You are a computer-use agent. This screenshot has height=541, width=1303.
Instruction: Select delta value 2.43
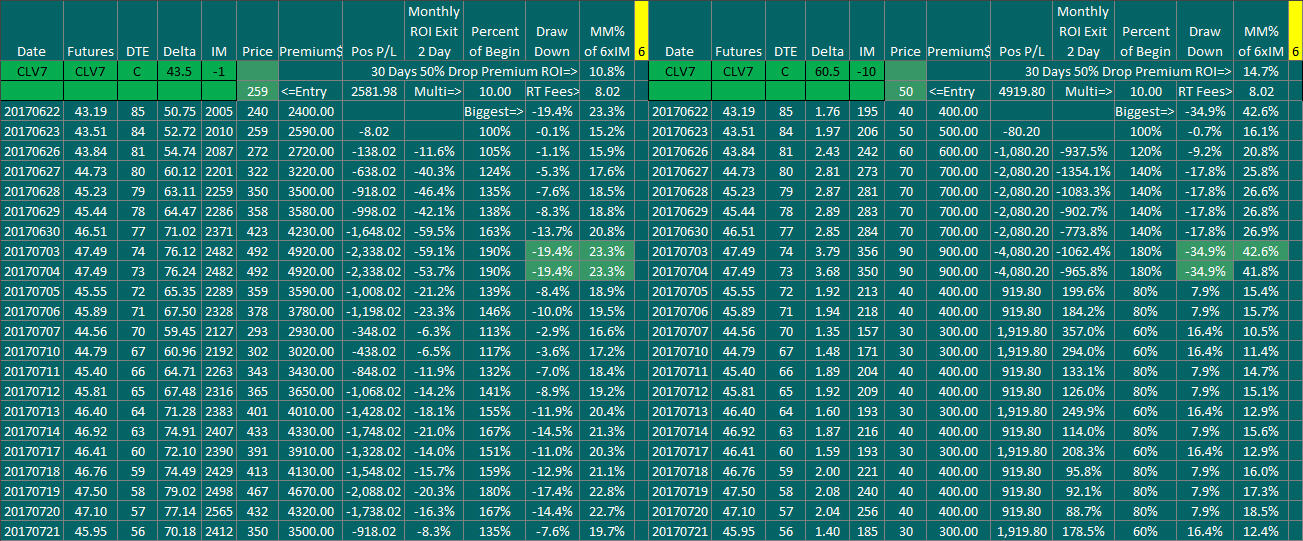coord(827,149)
